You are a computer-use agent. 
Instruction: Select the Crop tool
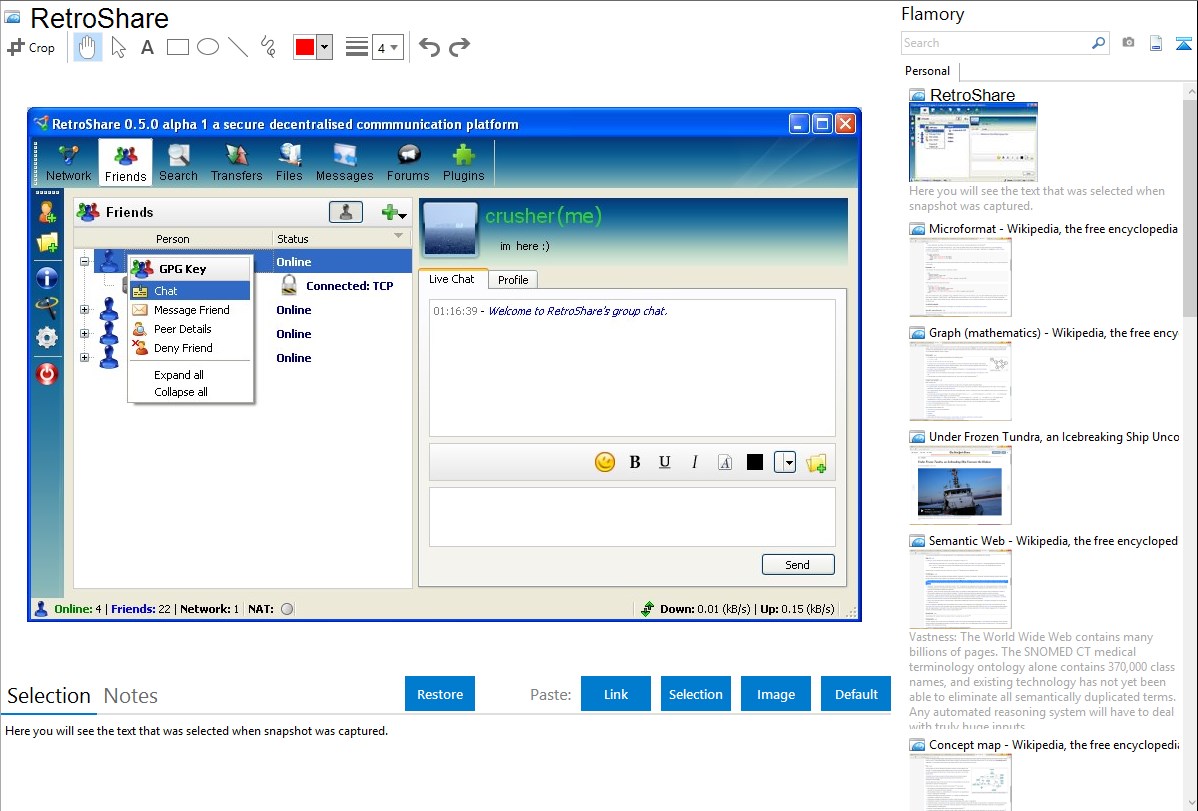click(31, 47)
